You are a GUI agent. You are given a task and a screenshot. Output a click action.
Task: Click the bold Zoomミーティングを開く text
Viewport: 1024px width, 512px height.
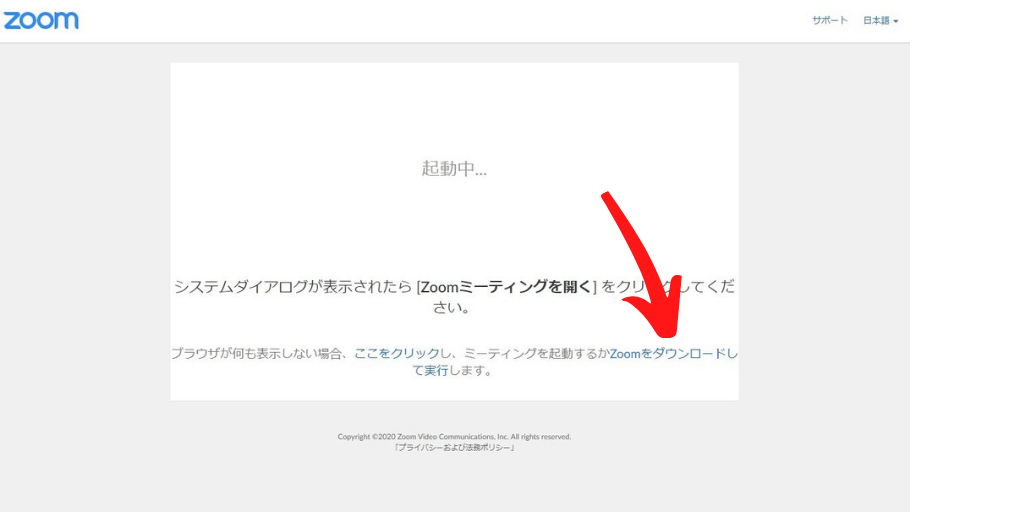pyautogui.click(x=506, y=287)
